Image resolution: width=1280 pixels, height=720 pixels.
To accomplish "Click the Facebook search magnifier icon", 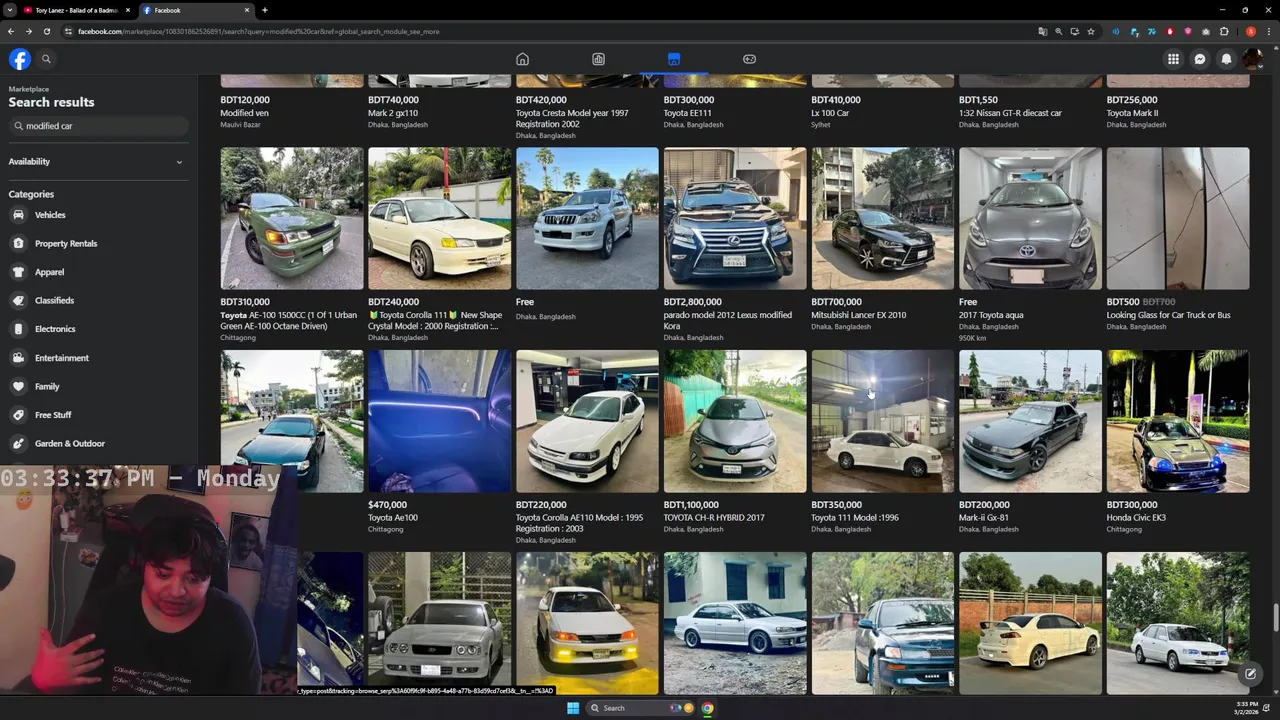I will [x=46, y=59].
